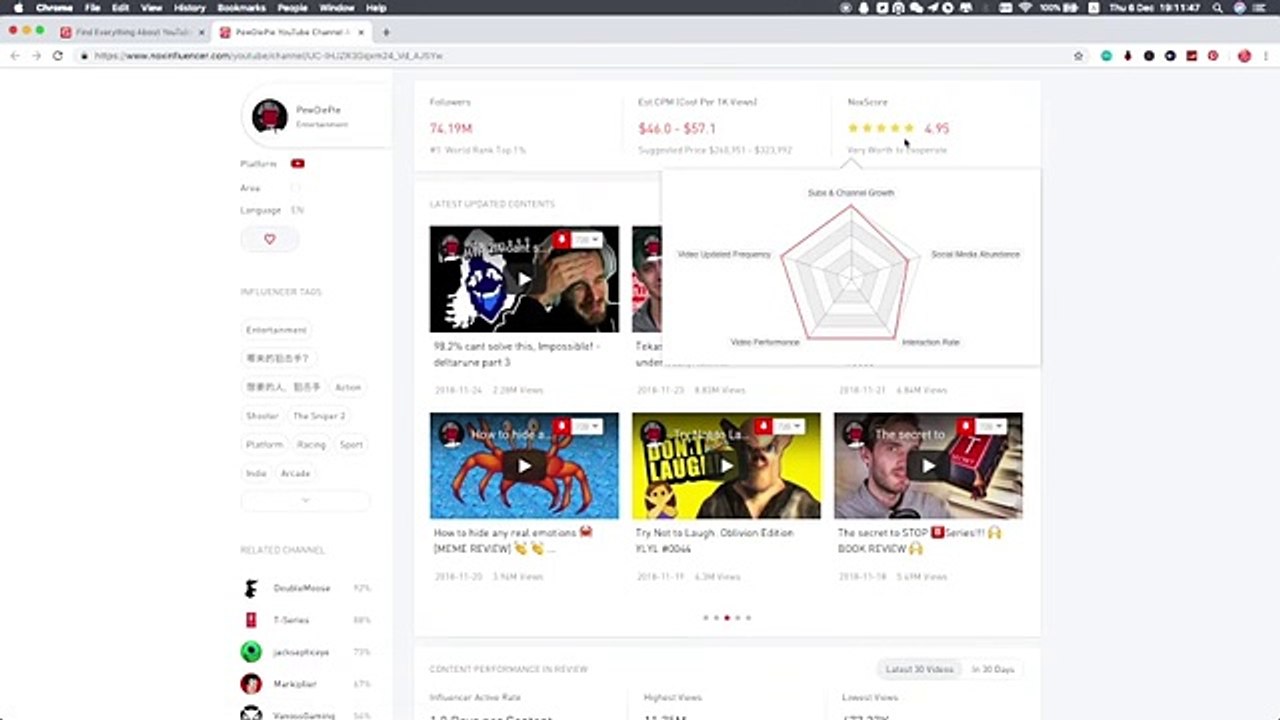The width and height of the screenshot is (1280, 720).
Task: Click red subscribe bell on crab thumbnail
Action: (561, 427)
